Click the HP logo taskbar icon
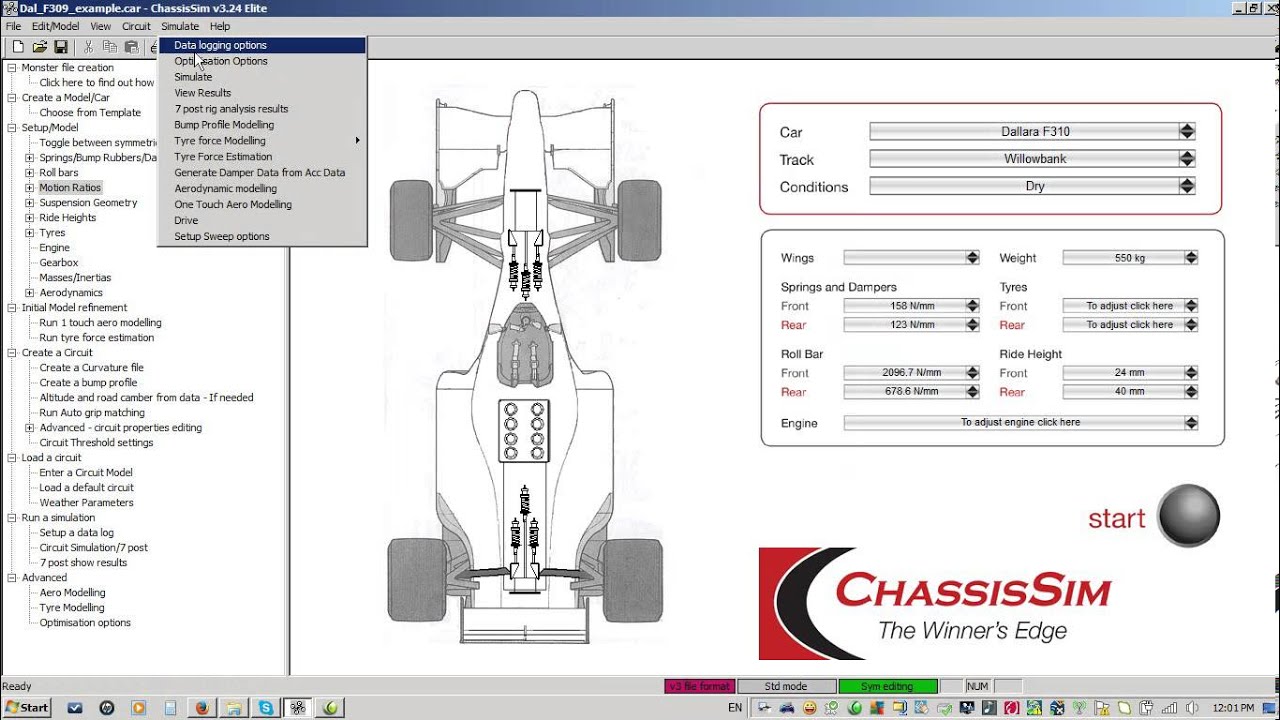1280x720 pixels. (x=106, y=707)
